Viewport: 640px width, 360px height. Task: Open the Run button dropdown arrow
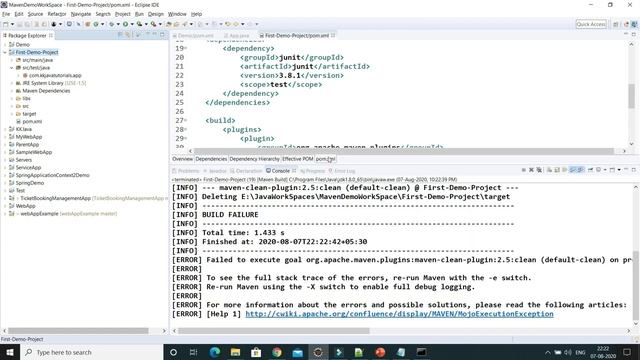(x=132, y=24)
